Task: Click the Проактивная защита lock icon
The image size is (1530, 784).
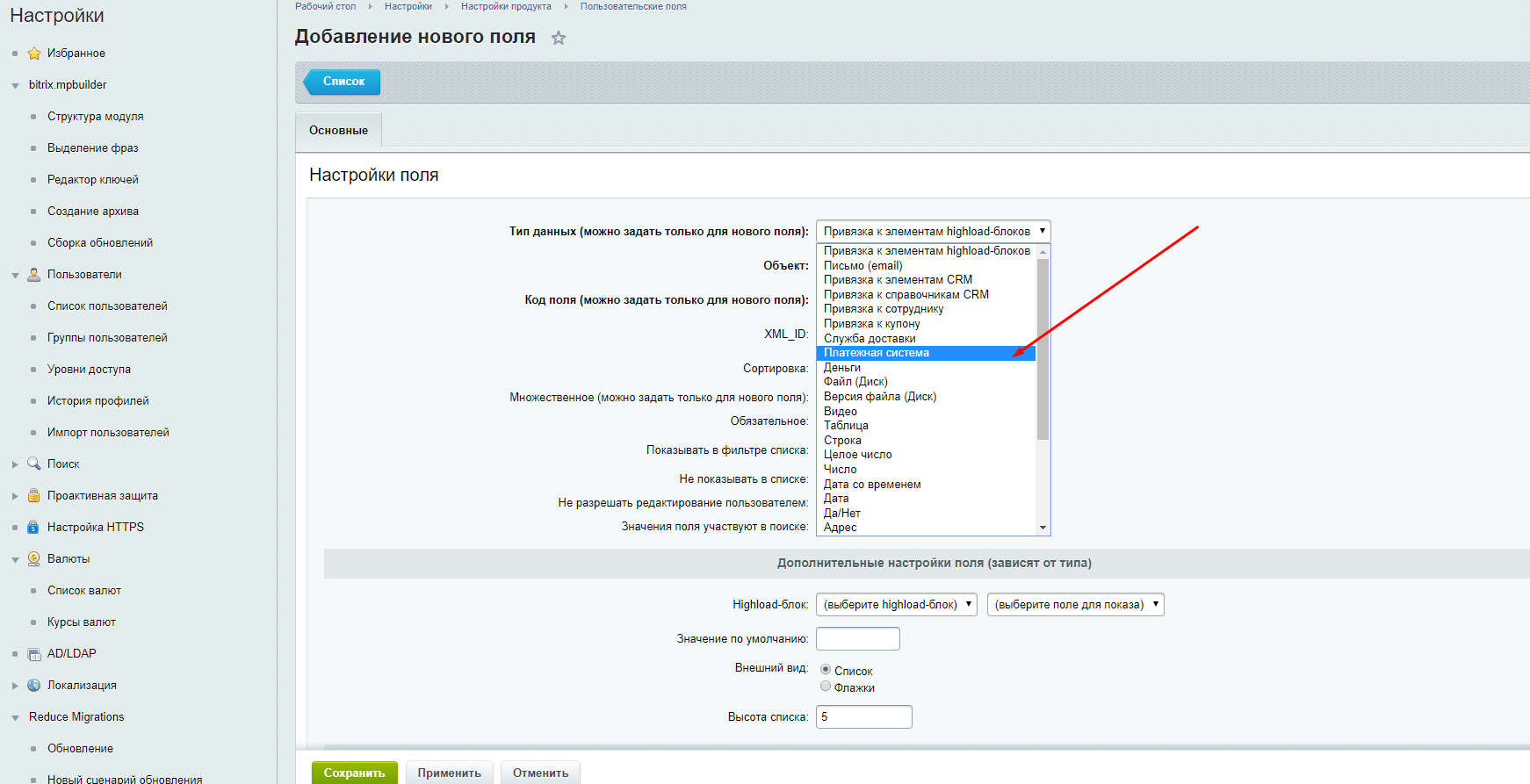Action: click(x=34, y=495)
